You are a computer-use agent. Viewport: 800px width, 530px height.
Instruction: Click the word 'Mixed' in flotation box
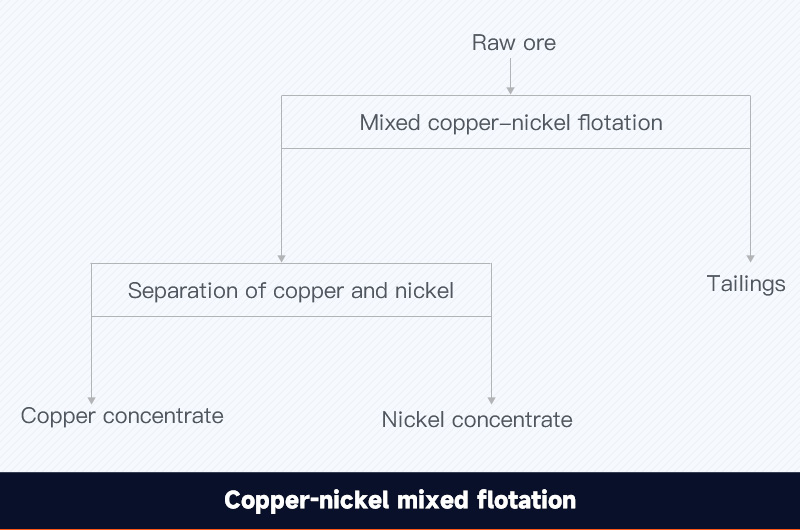click(x=390, y=123)
